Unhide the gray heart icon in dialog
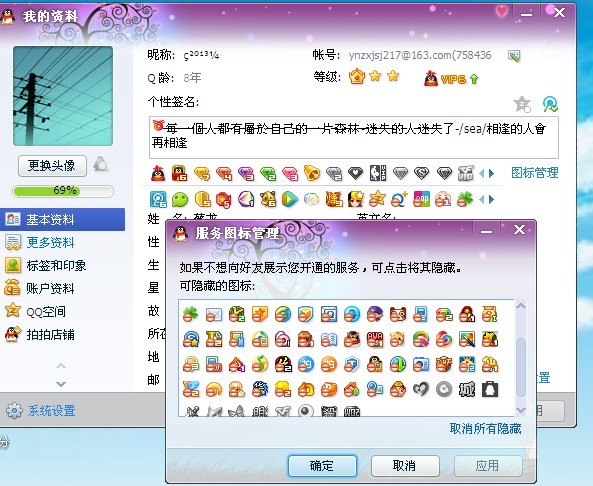This screenshot has height=486, width=593. pyautogui.click(x=421, y=389)
